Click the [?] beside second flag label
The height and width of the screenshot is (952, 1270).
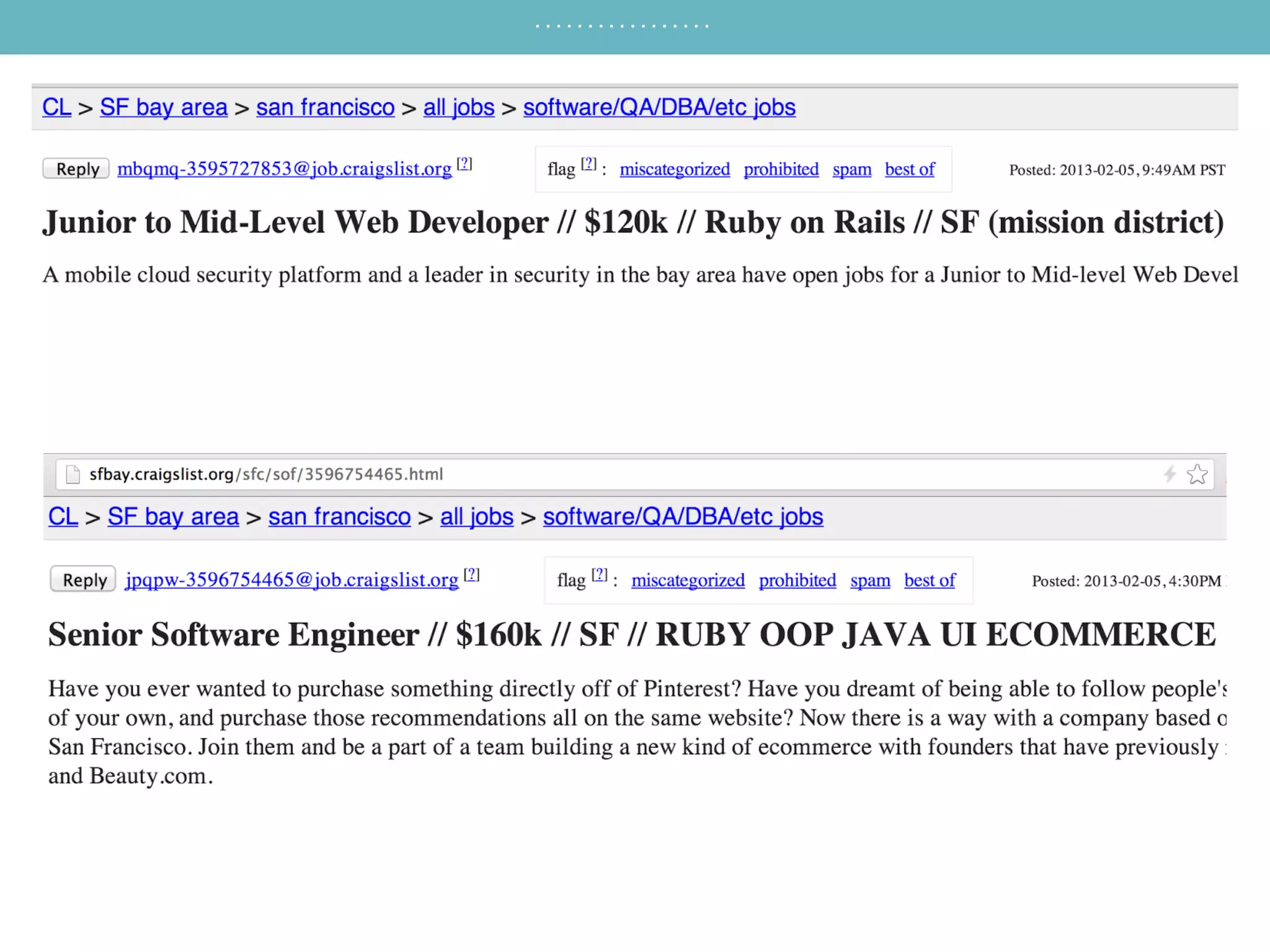point(599,575)
